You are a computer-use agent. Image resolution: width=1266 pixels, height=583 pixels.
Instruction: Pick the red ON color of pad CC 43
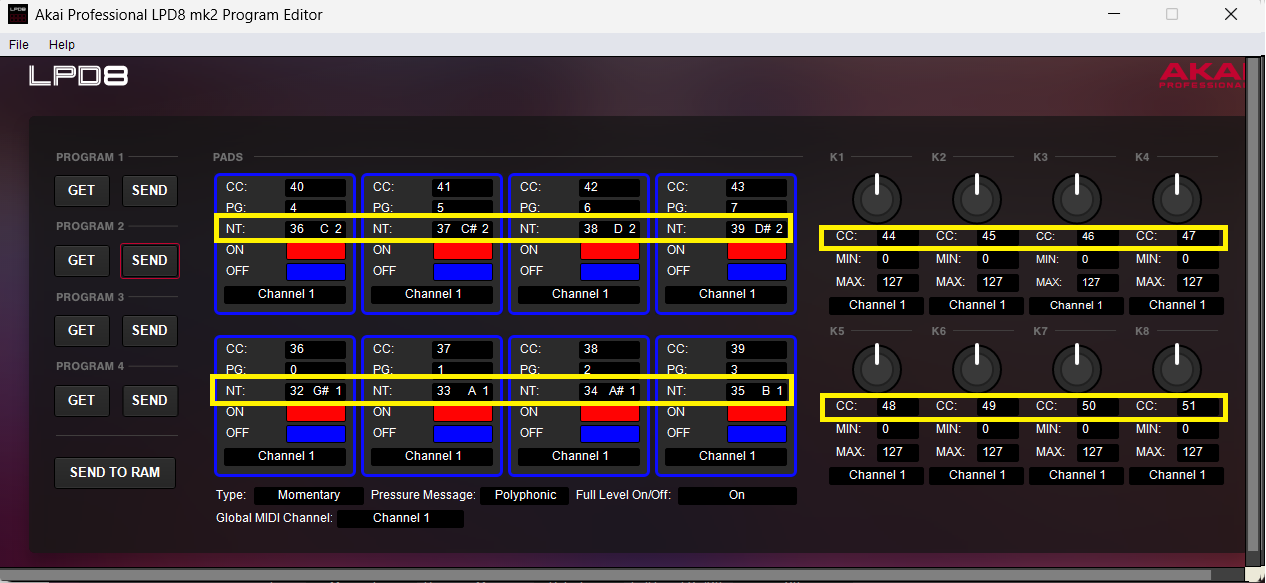[x=757, y=251]
